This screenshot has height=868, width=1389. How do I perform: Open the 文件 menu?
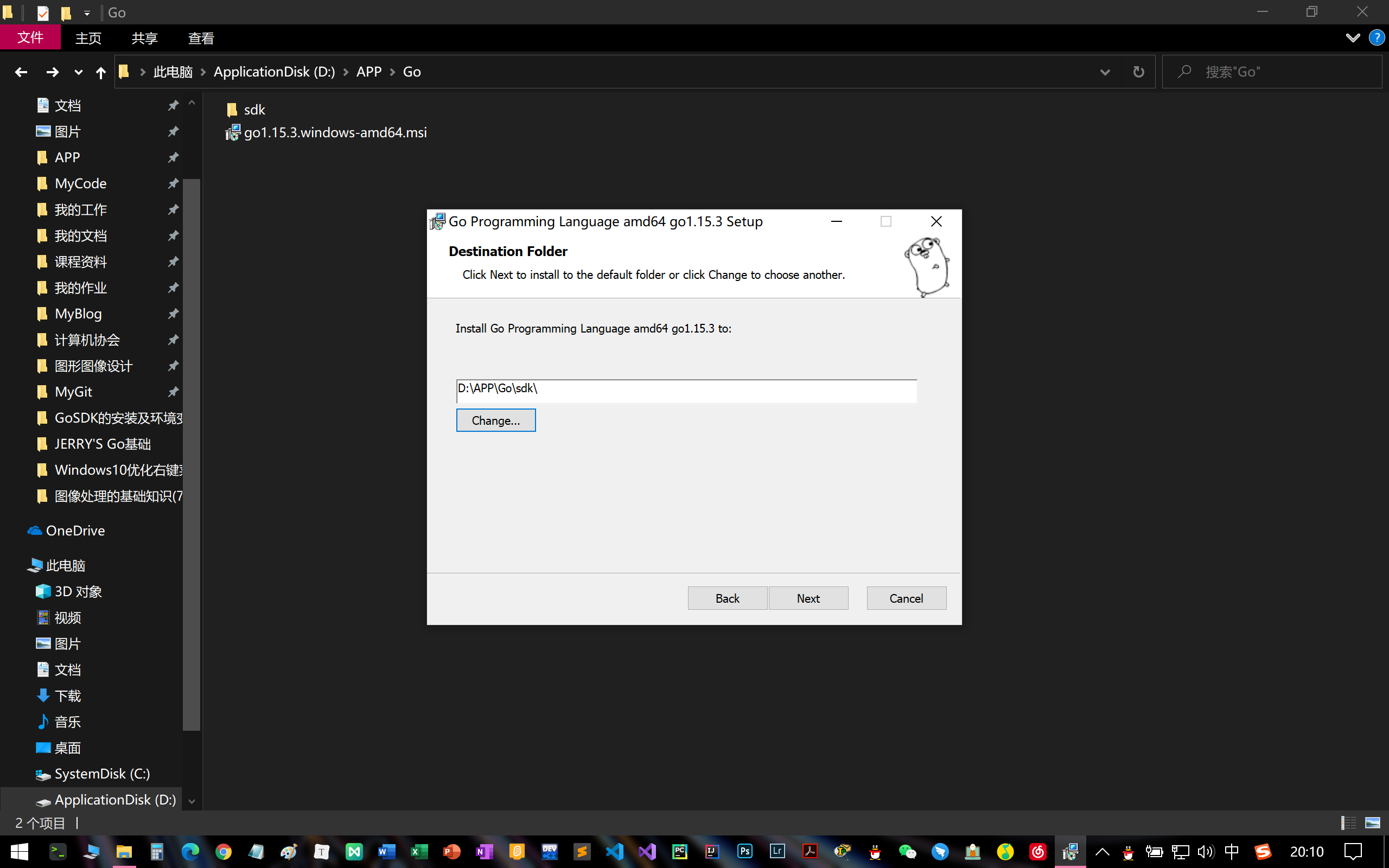[30, 38]
